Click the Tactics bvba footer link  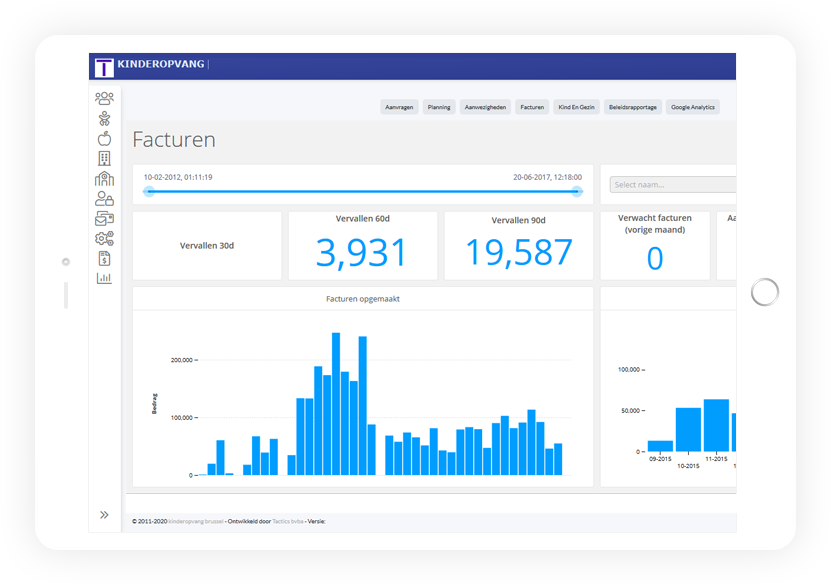[289, 521]
